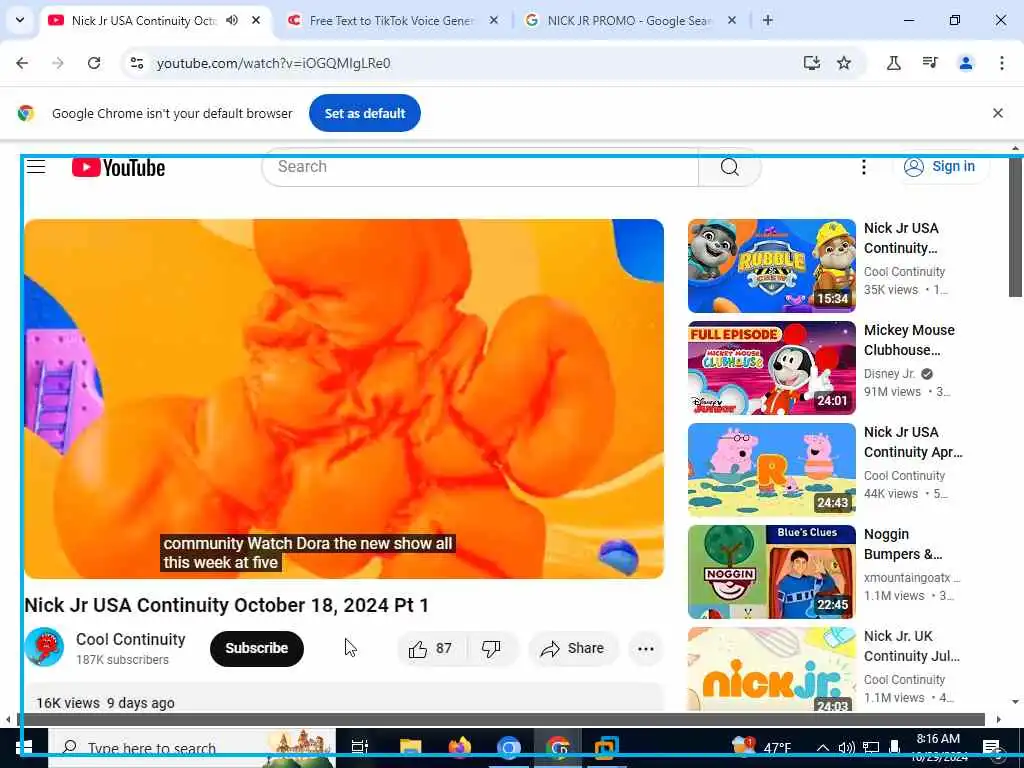Dislike the video with thumbs down
Image resolution: width=1024 pixels, height=768 pixels.
(x=491, y=648)
